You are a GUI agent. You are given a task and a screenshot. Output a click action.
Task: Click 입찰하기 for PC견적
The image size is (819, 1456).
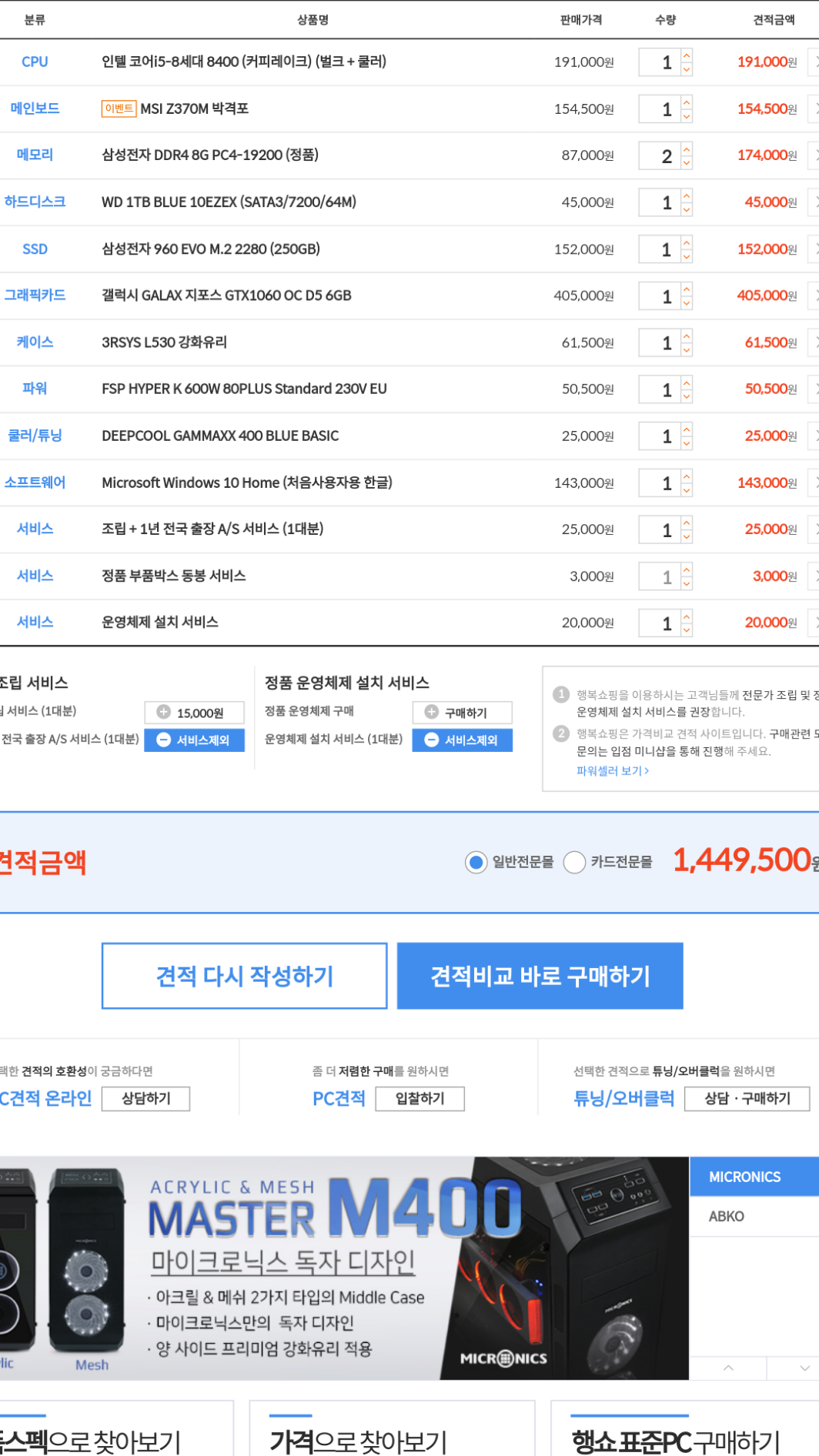[x=420, y=1099]
